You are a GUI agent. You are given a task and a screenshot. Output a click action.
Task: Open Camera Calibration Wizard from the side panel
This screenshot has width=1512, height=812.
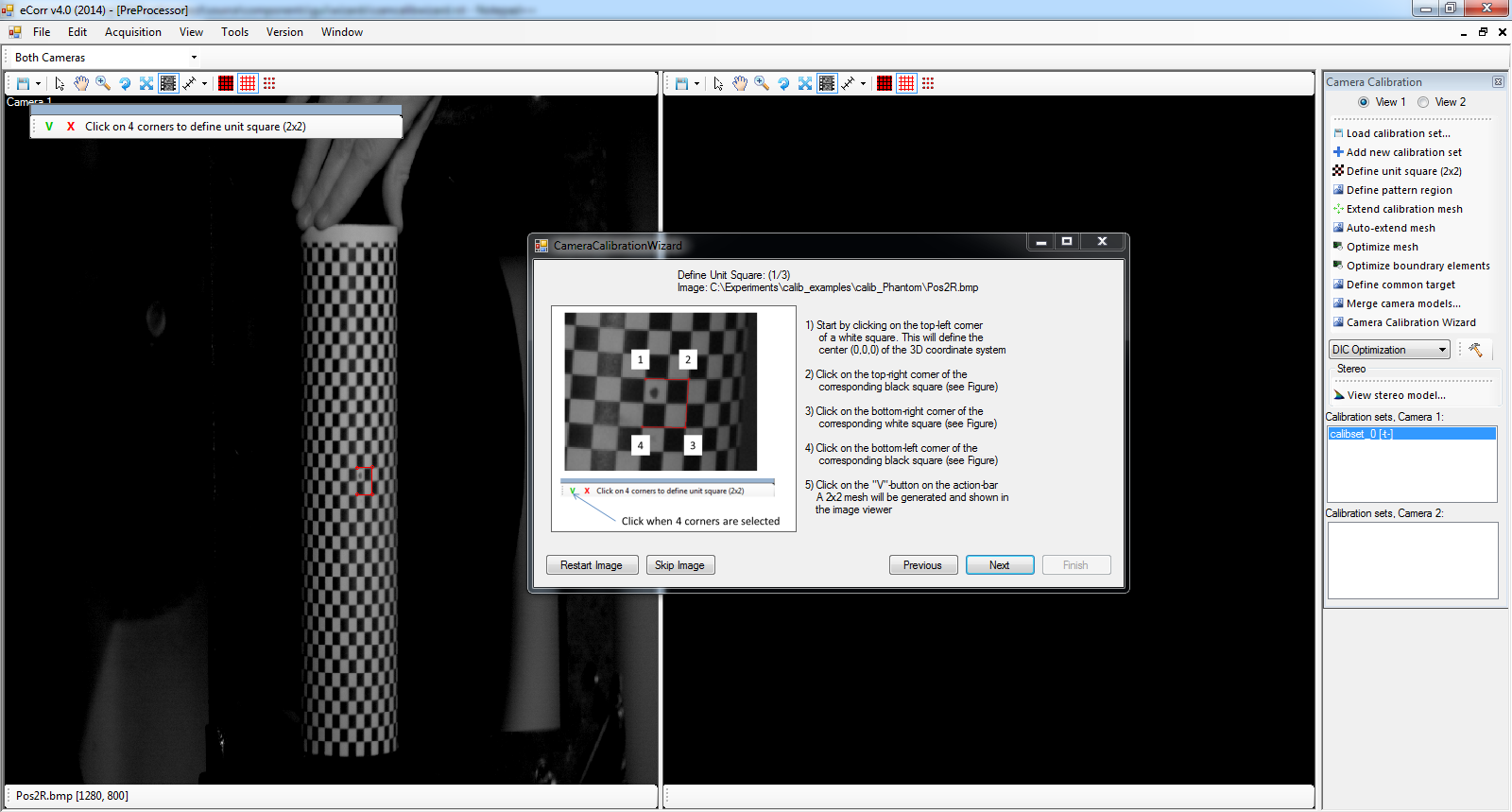click(x=1404, y=322)
